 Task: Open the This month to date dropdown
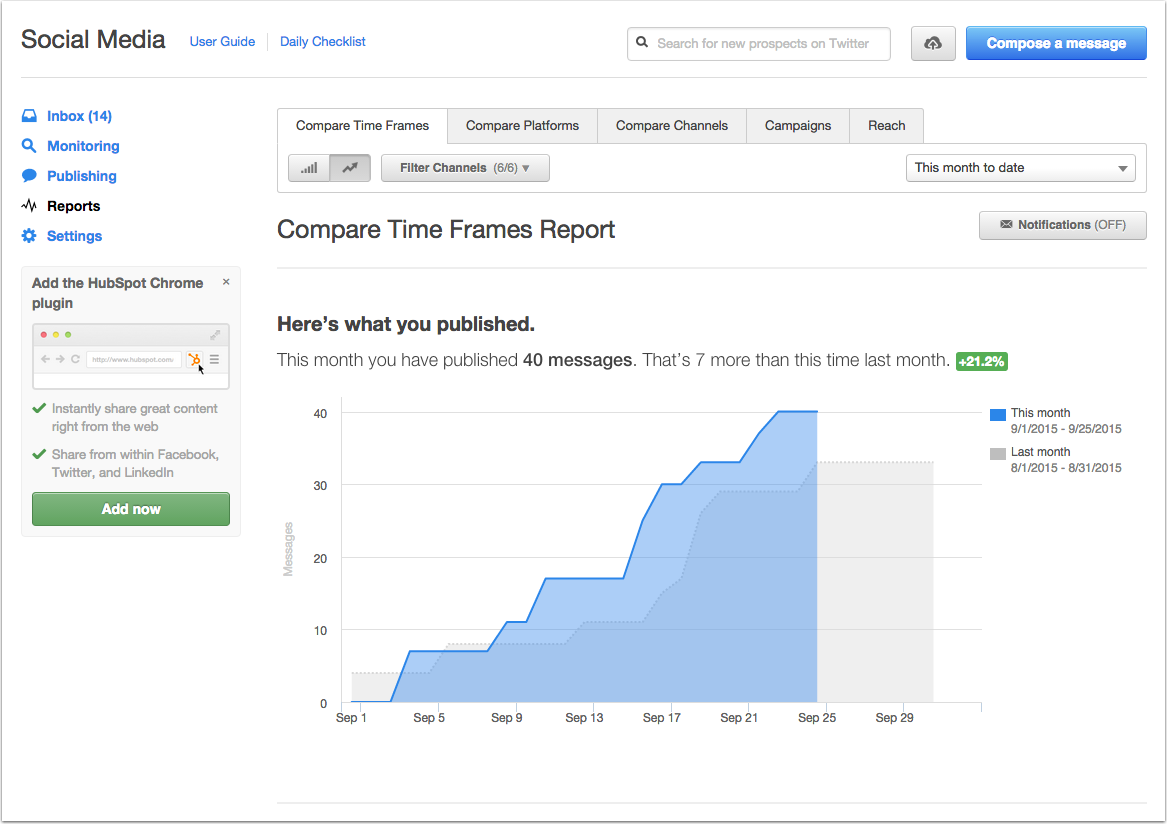(x=1020, y=168)
